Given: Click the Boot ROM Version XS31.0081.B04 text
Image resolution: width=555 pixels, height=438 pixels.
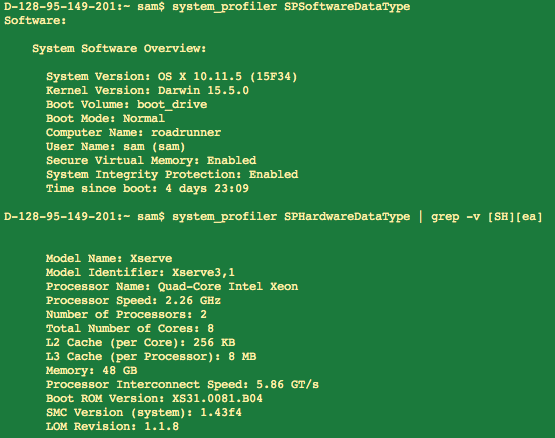Looking at the screenshot, I should (x=154, y=399).
